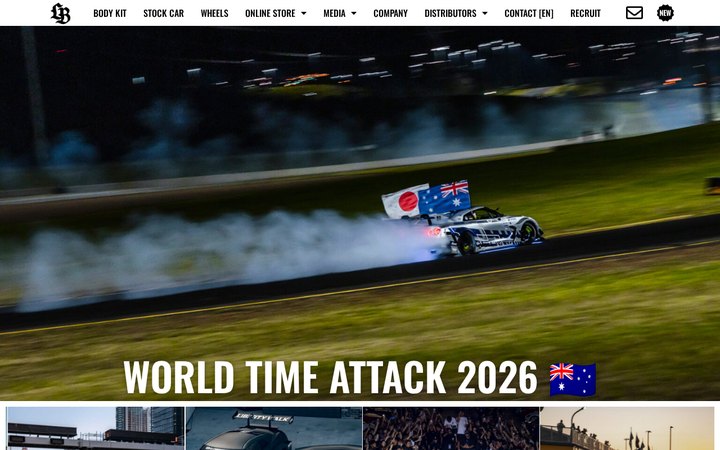Expand the Media dropdown arrow

(x=354, y=13)
